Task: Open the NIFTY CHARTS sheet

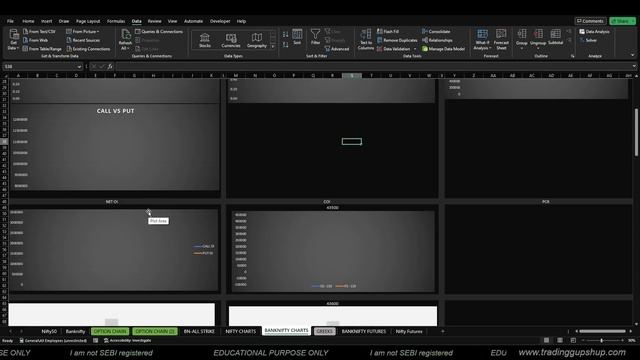Action: tap(240, 331)
